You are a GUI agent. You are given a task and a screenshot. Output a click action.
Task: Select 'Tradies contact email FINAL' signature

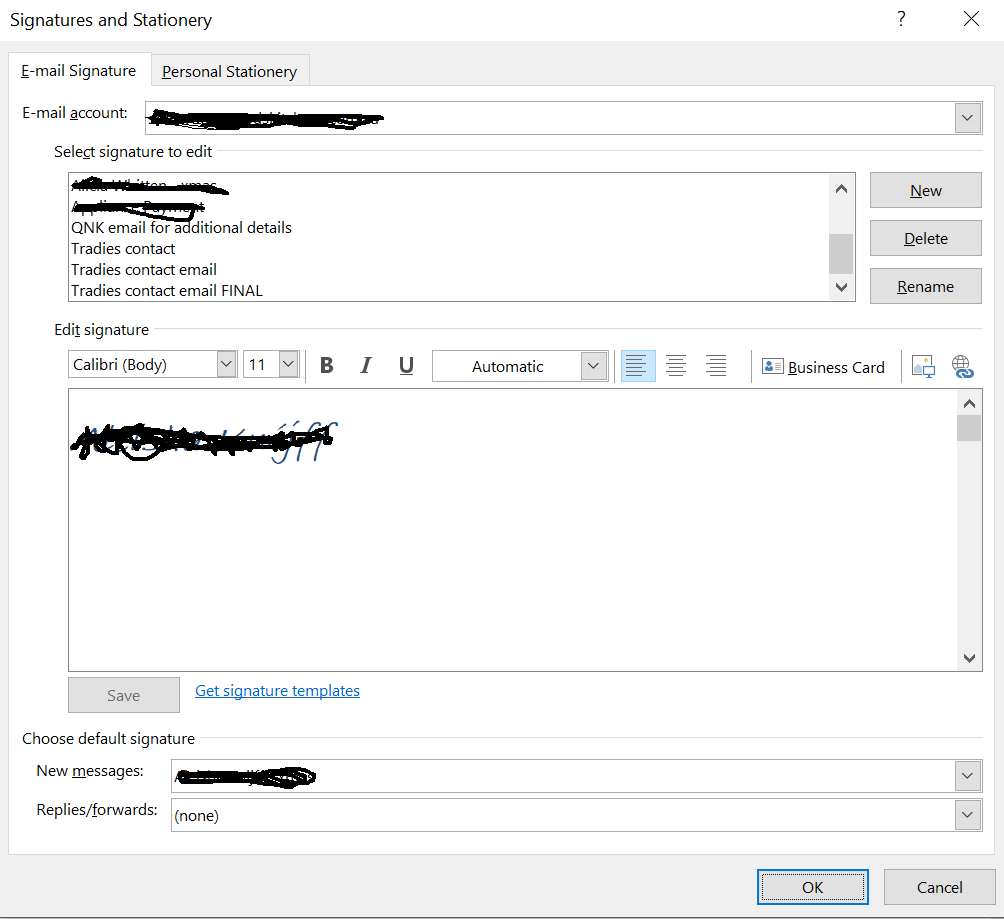coord(167,291)
